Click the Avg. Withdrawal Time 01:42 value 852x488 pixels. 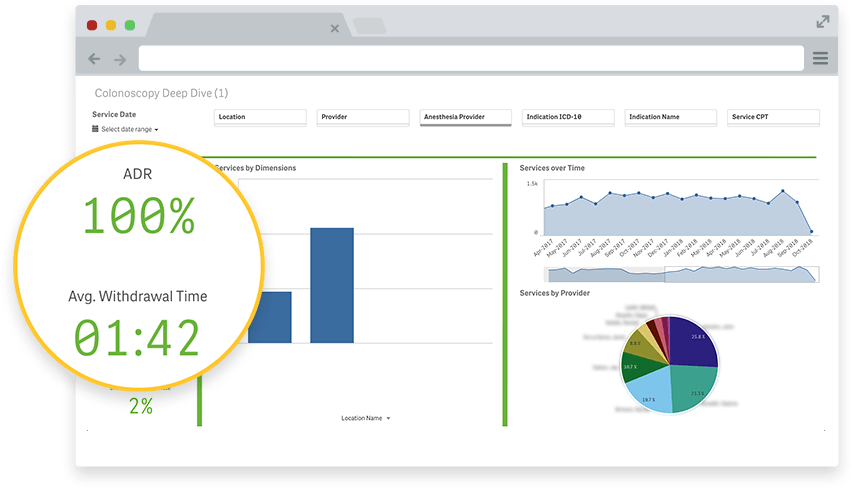137,337
